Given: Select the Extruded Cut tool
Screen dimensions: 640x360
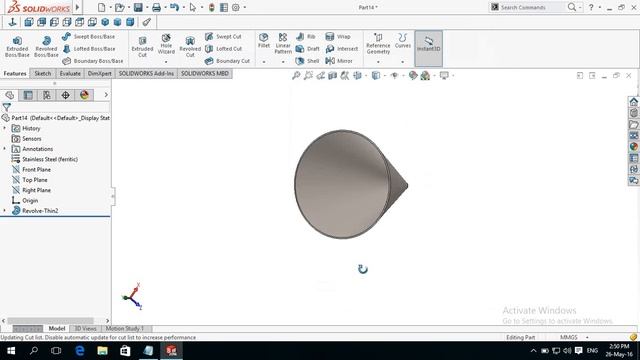Looking at the screenshot, I should 142,47.
